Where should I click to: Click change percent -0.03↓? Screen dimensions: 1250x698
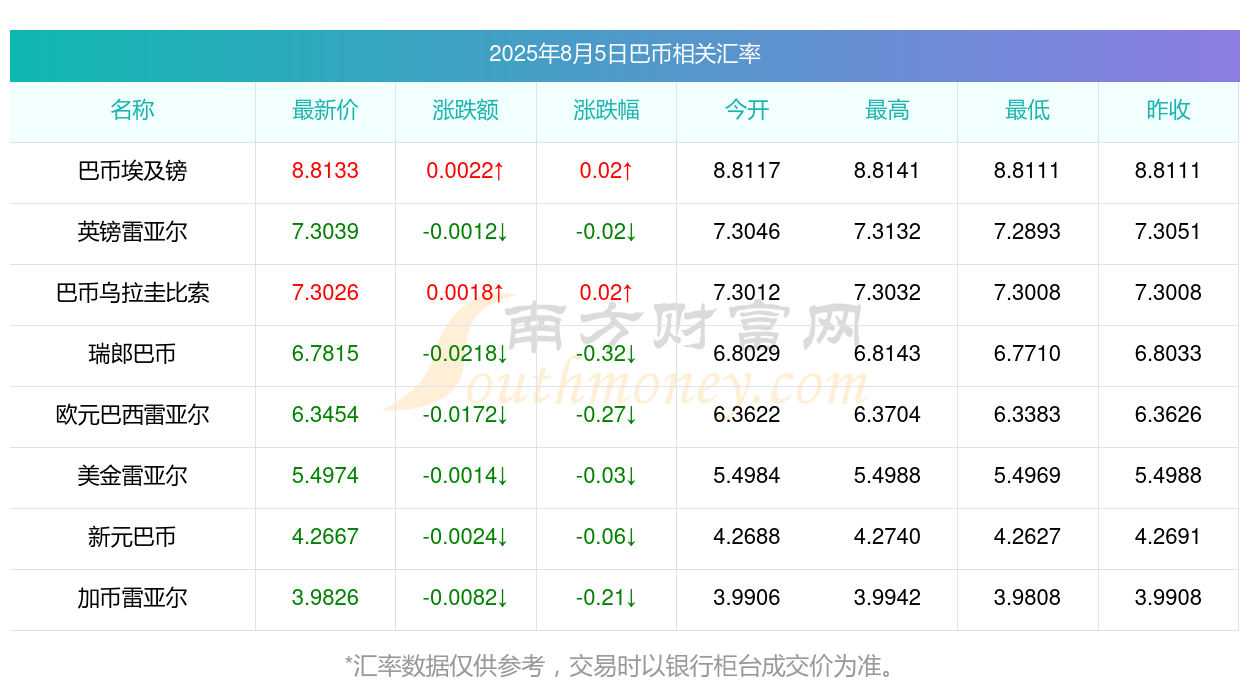pyautogui.click(x=606, y=476)
